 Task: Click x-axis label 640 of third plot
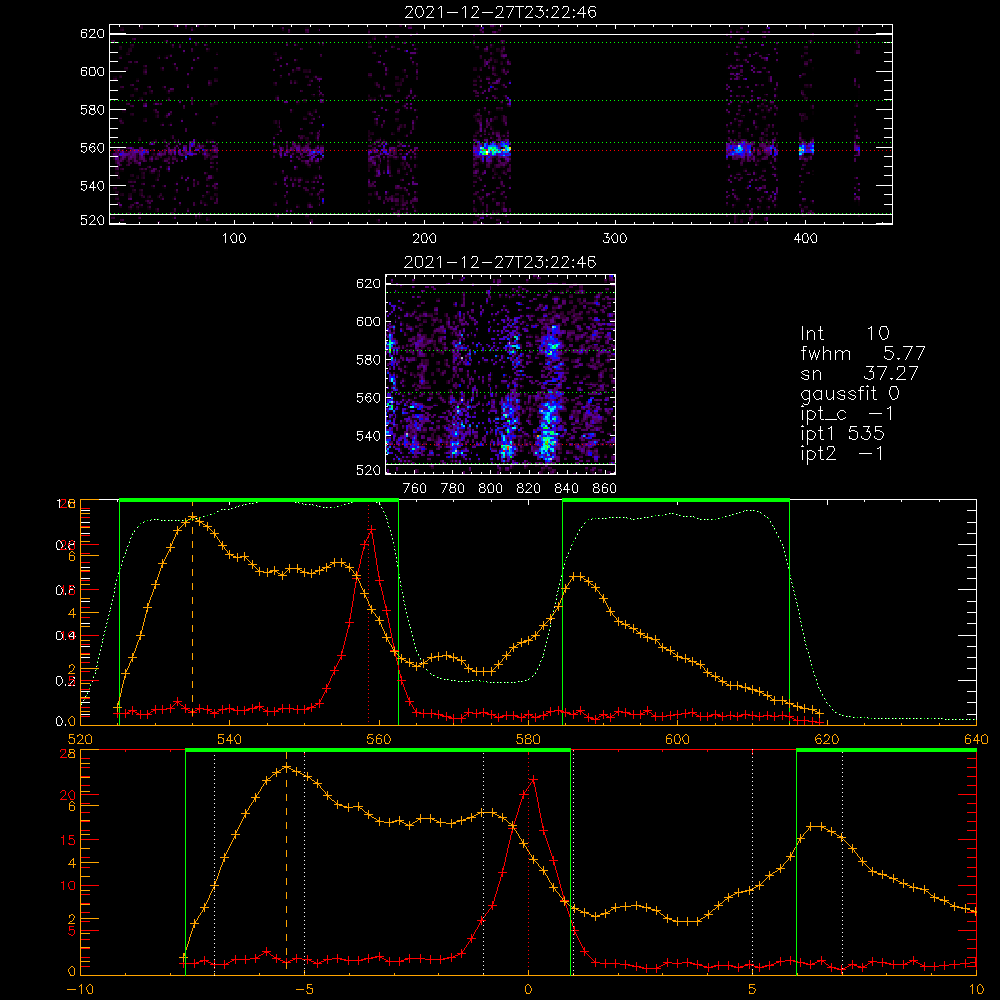click(976, 740)
